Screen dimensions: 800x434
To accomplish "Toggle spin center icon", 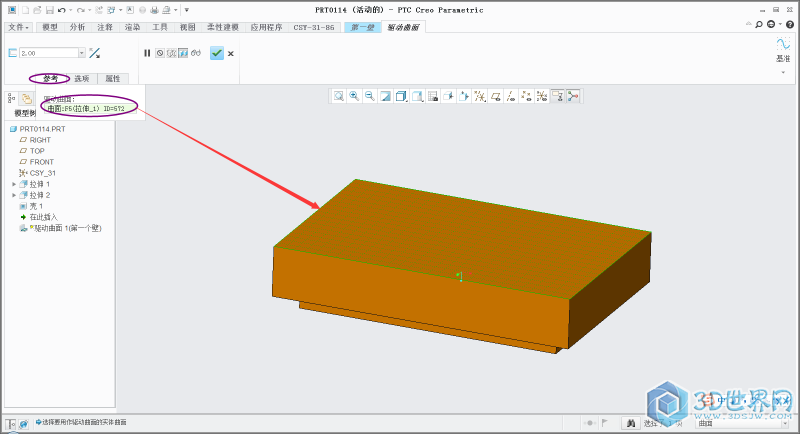I will pyautogui.click(x=573, y=96).
